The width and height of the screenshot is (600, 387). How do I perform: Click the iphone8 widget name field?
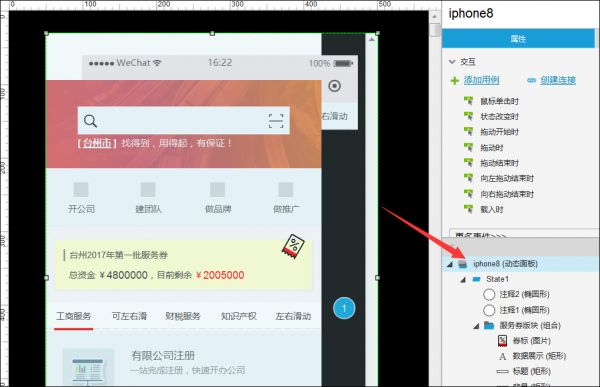coord(520,13)
